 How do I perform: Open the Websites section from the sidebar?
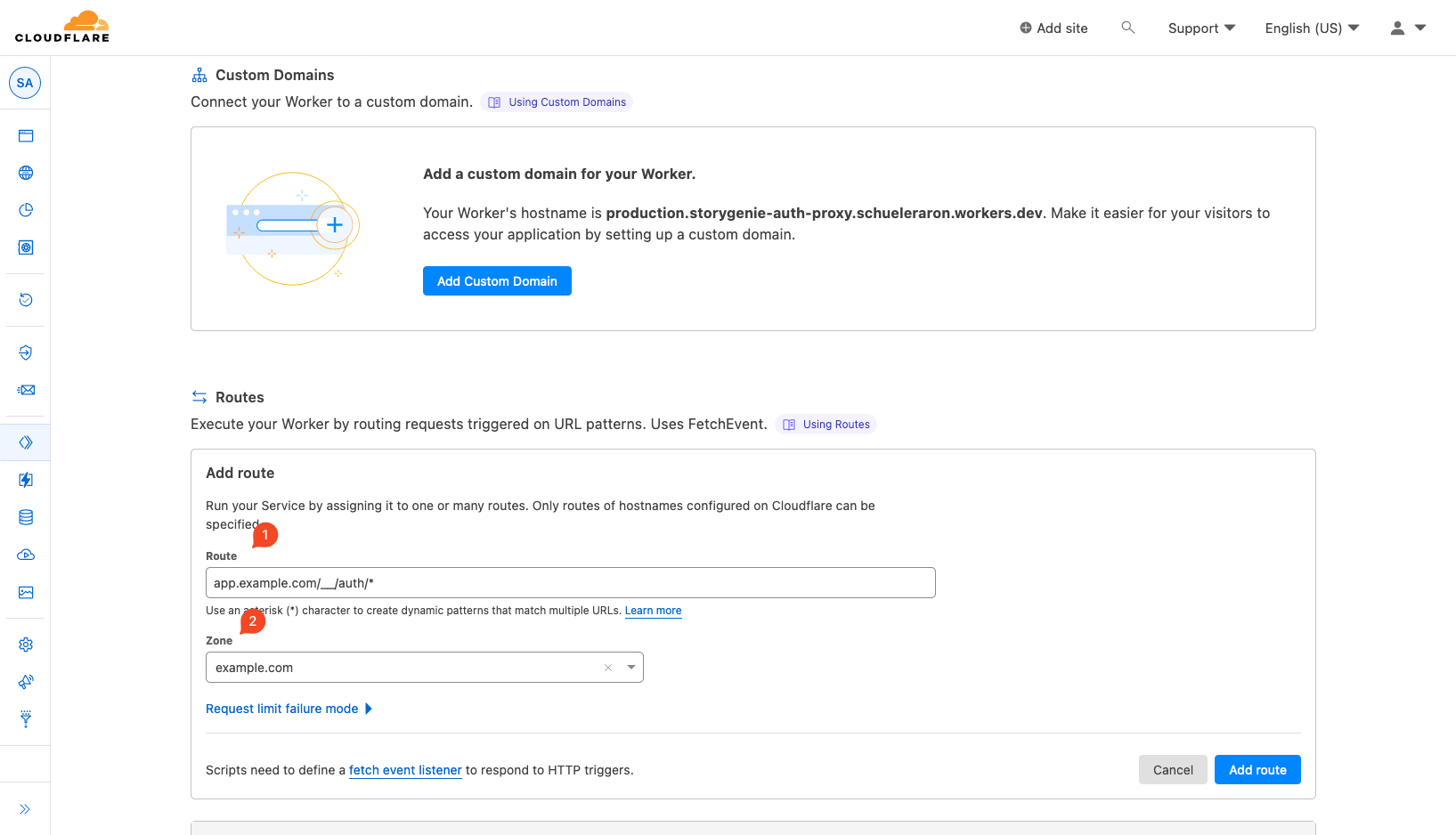[25, 135]
